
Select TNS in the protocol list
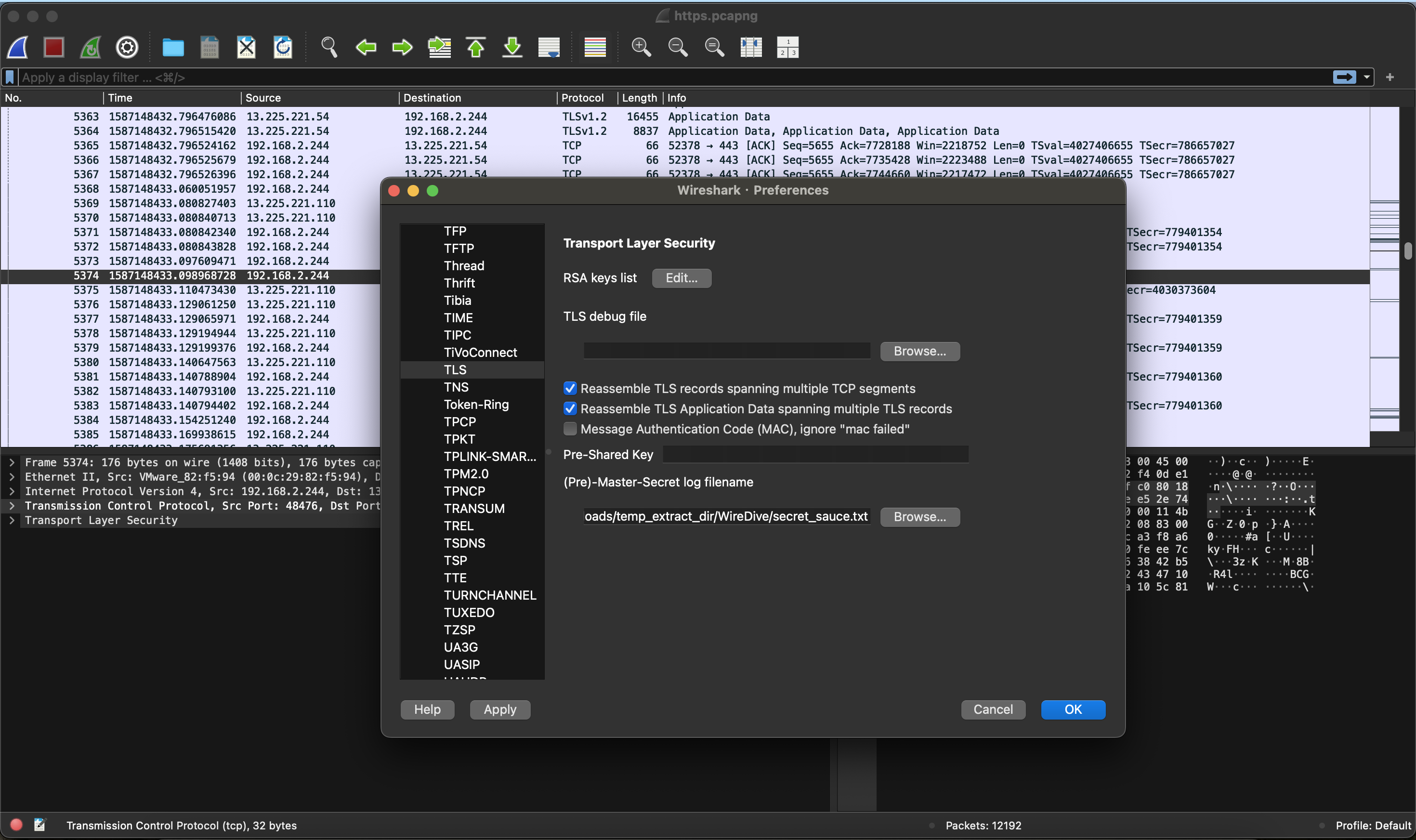point(456,387)
